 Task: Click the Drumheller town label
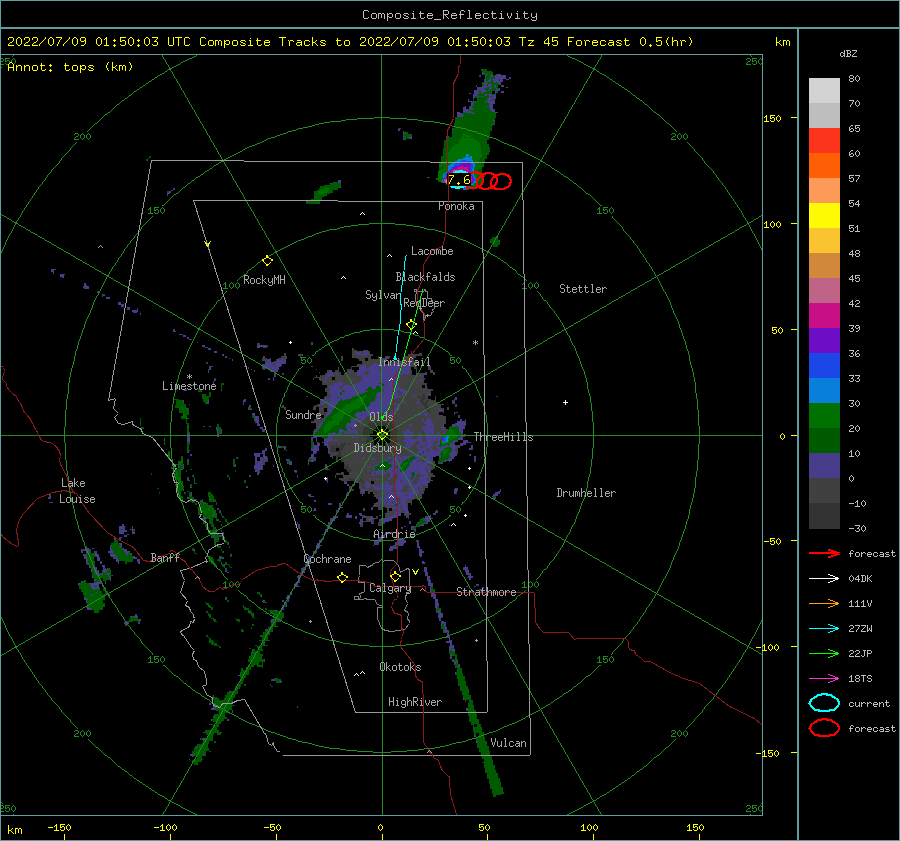pyautogui.click(x=586, y=493)
